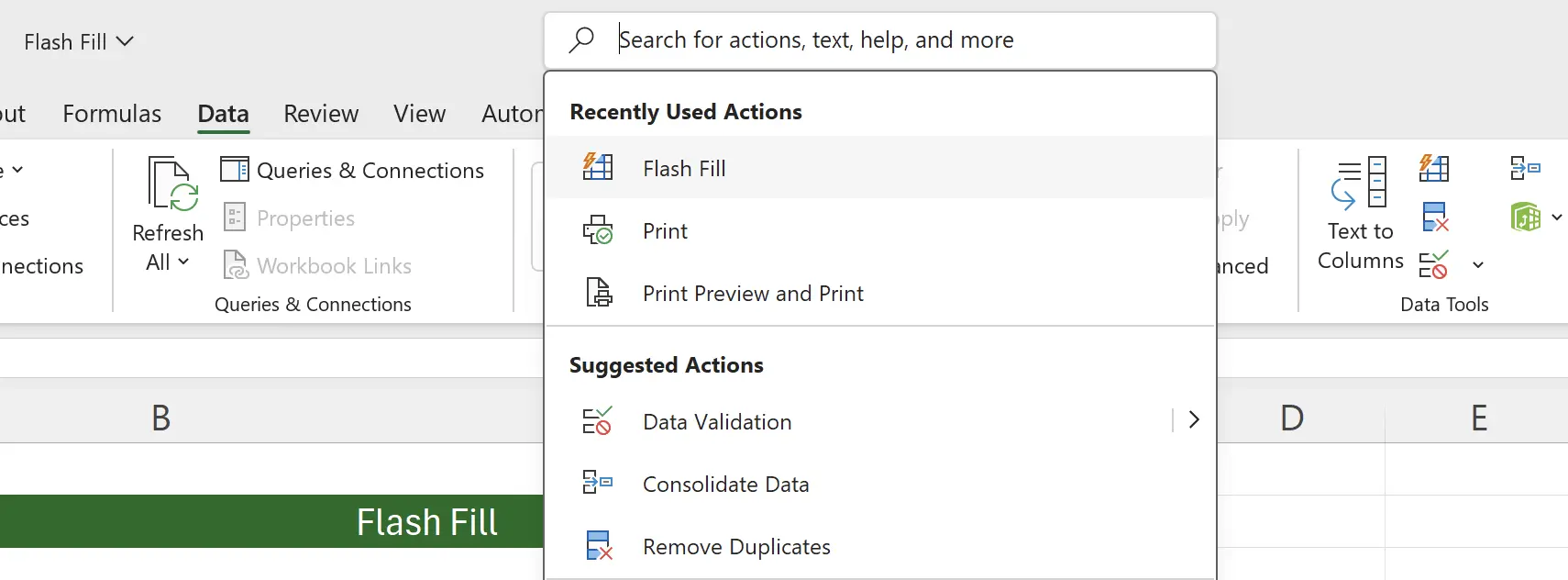Open the View tab
1568x580 pixels.
click(x=420, y=114)
